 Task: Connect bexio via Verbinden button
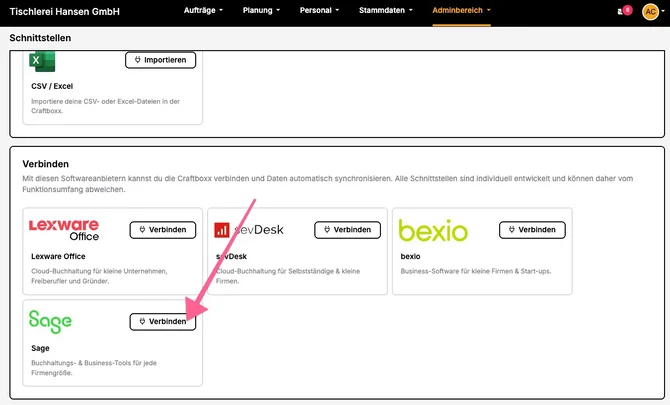[x=532, y=230]
